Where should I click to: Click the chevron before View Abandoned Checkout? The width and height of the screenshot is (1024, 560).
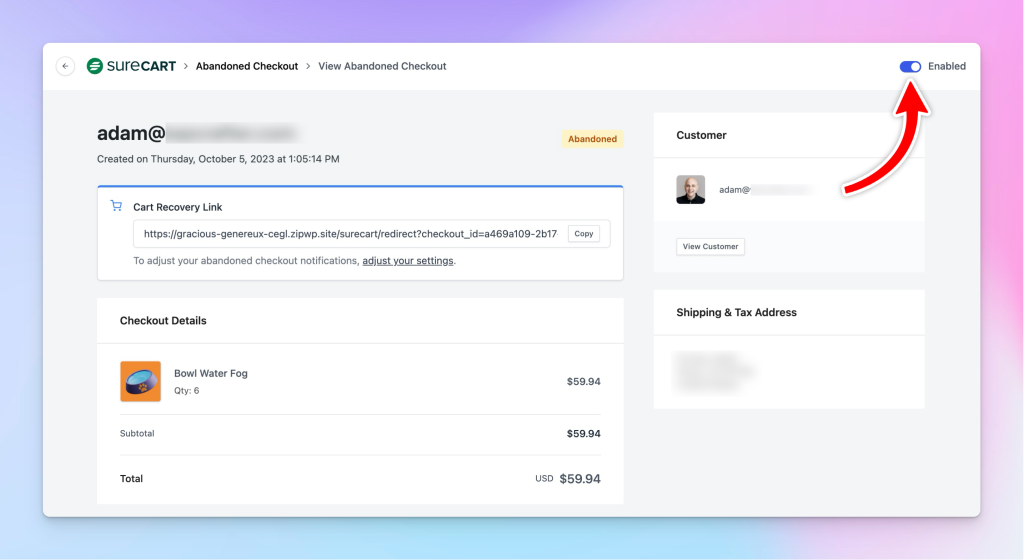tap(308, 67)
